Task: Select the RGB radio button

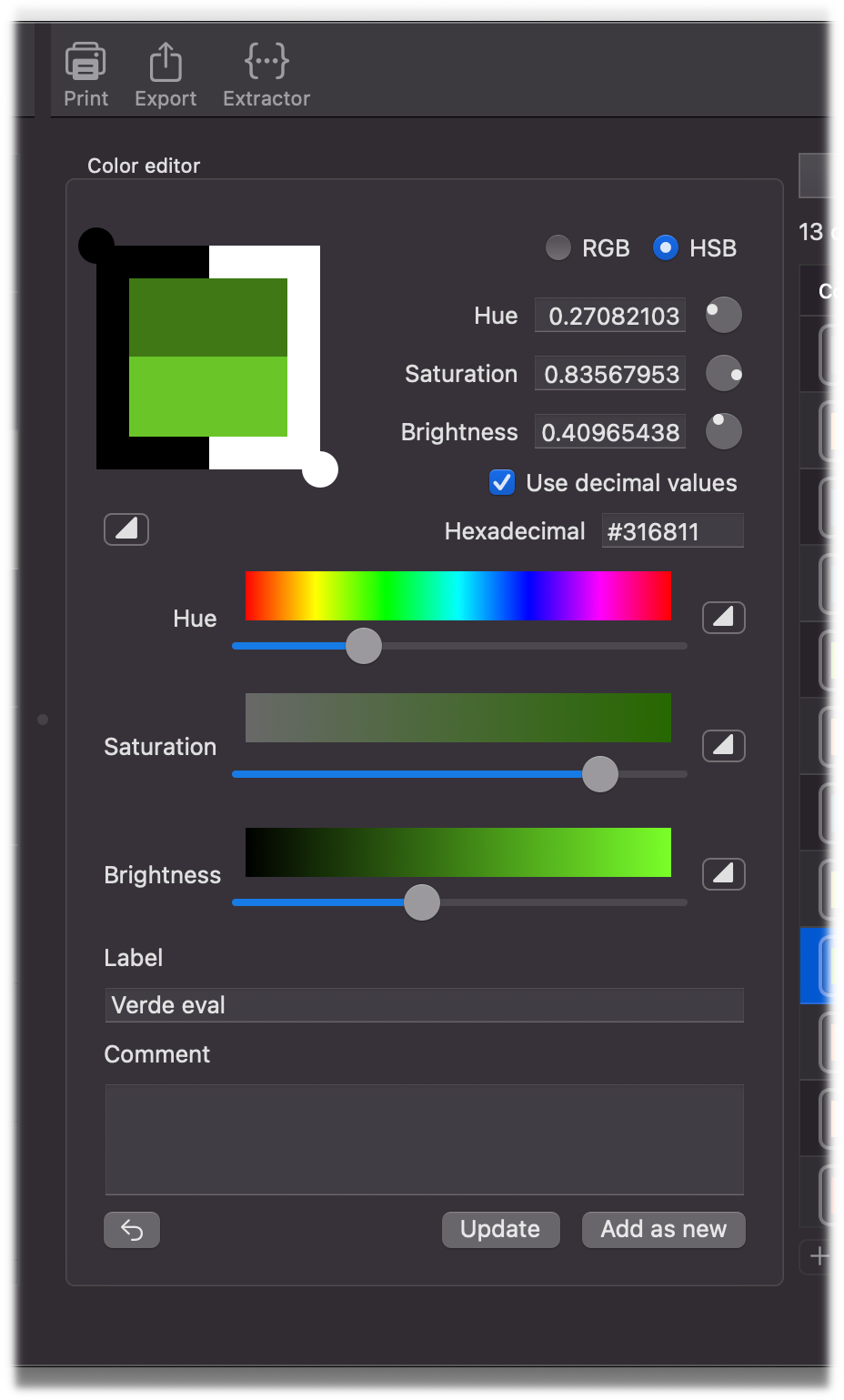Action: (x=558, y=247)
